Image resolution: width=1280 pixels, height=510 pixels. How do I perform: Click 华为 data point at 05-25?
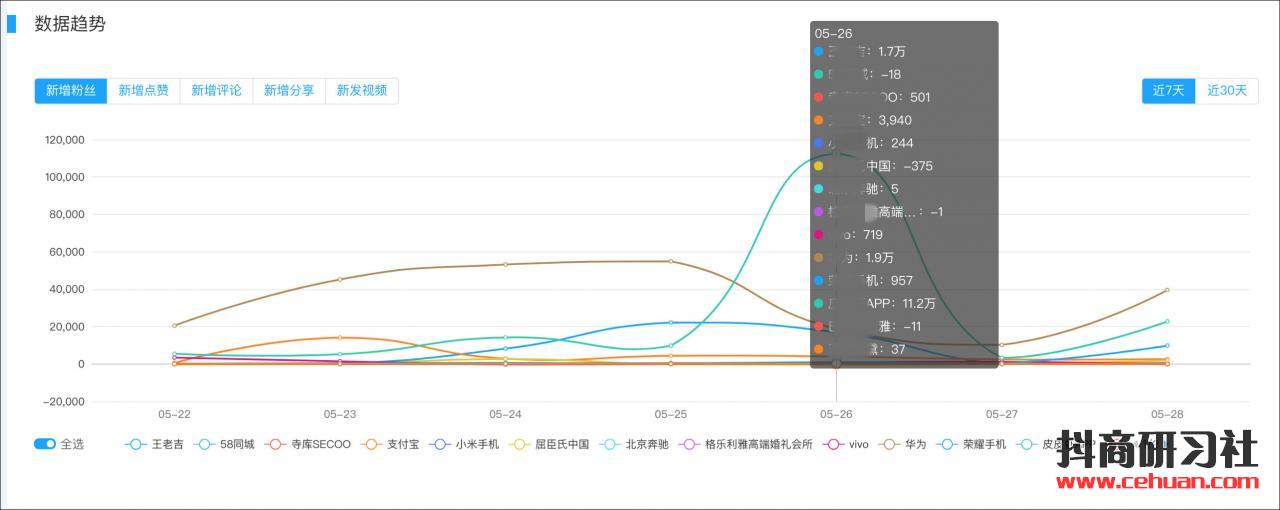670,261
